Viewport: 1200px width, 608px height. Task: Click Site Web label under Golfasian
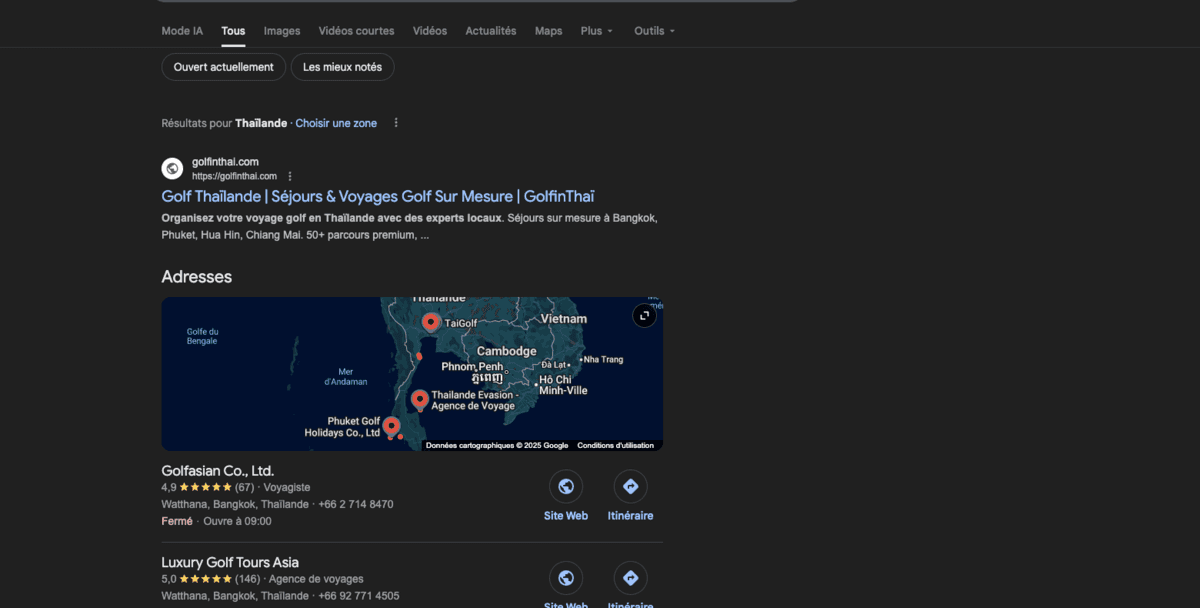tap(566, 516)
